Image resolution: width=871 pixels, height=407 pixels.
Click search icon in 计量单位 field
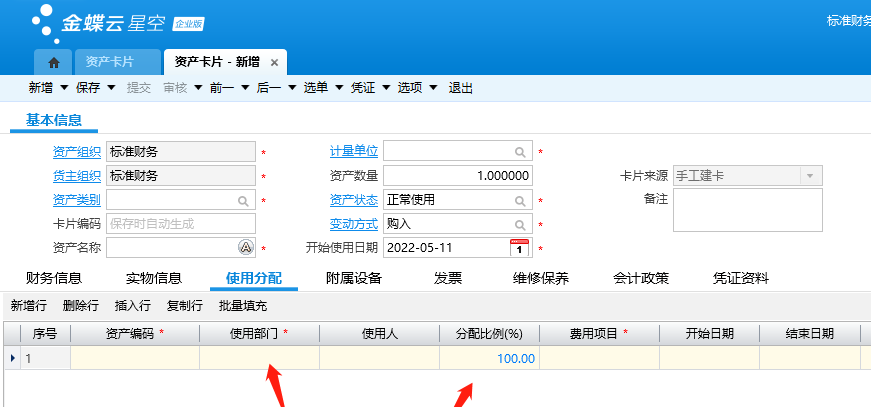520,152
